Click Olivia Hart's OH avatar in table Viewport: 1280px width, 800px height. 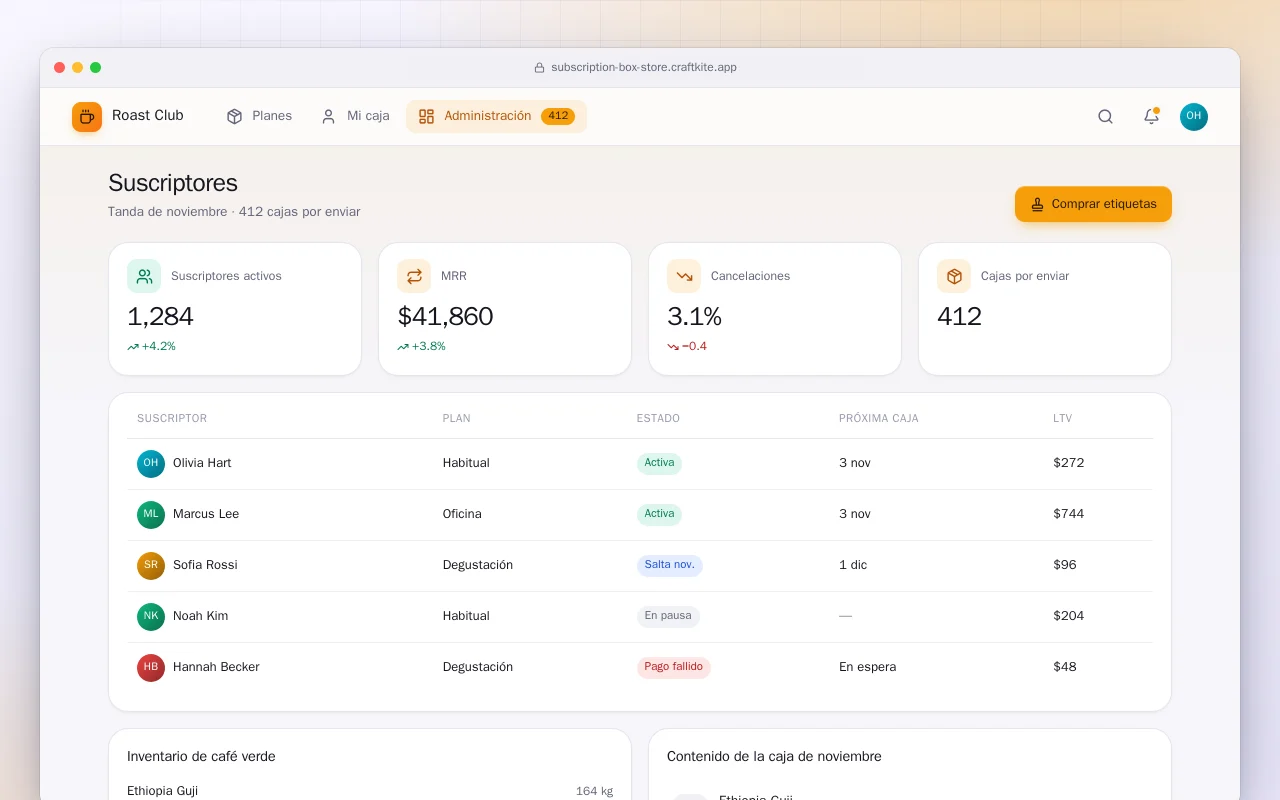pos(151,464)
